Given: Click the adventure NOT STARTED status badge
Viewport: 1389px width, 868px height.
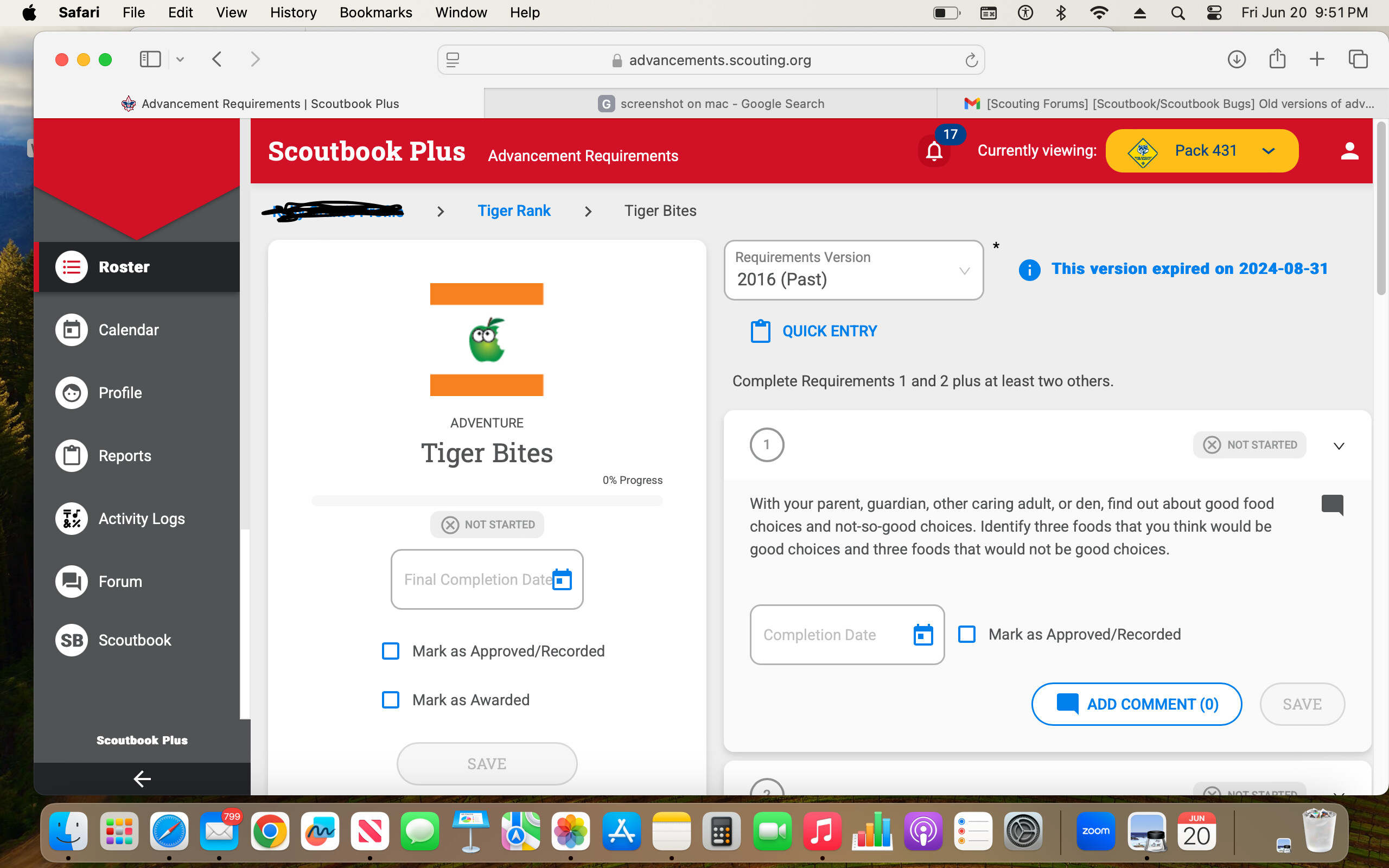Looking at the screenshot, I should 487,525.
